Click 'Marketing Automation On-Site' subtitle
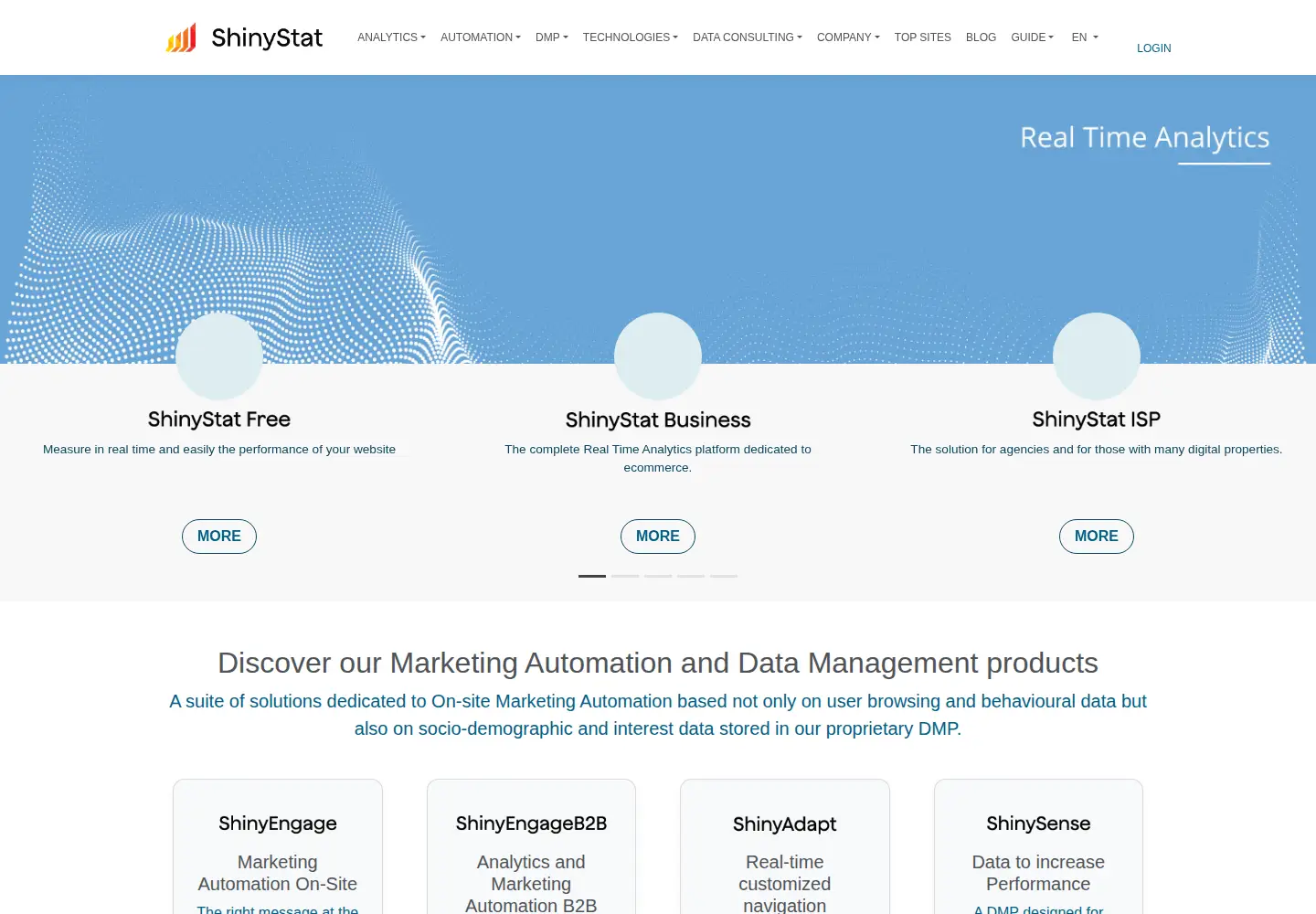Image resolution: width=1316 pixels, height=914 pixels. tap(278, 873)
